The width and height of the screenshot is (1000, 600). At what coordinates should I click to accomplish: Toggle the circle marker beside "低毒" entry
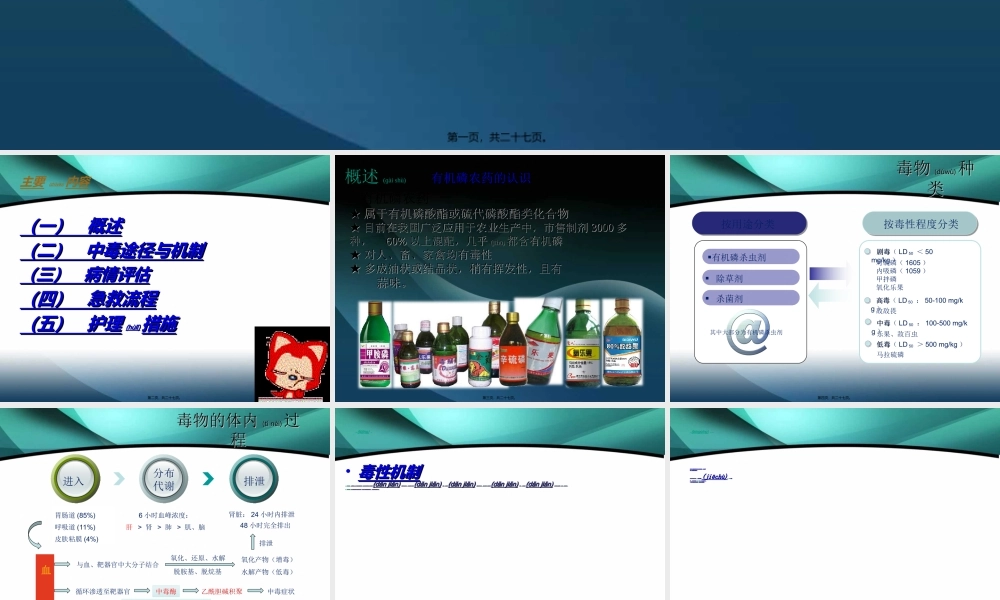(x=867, y=344)
